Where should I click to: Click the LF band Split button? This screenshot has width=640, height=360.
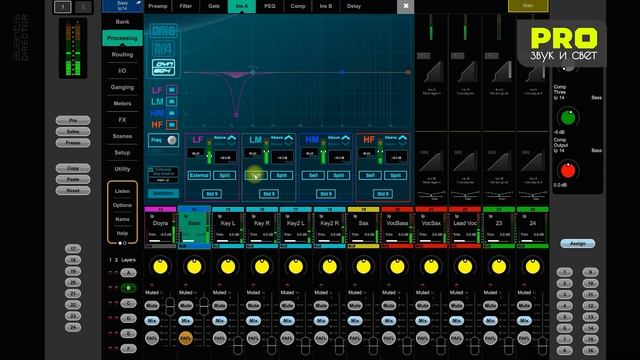[224, 175]
